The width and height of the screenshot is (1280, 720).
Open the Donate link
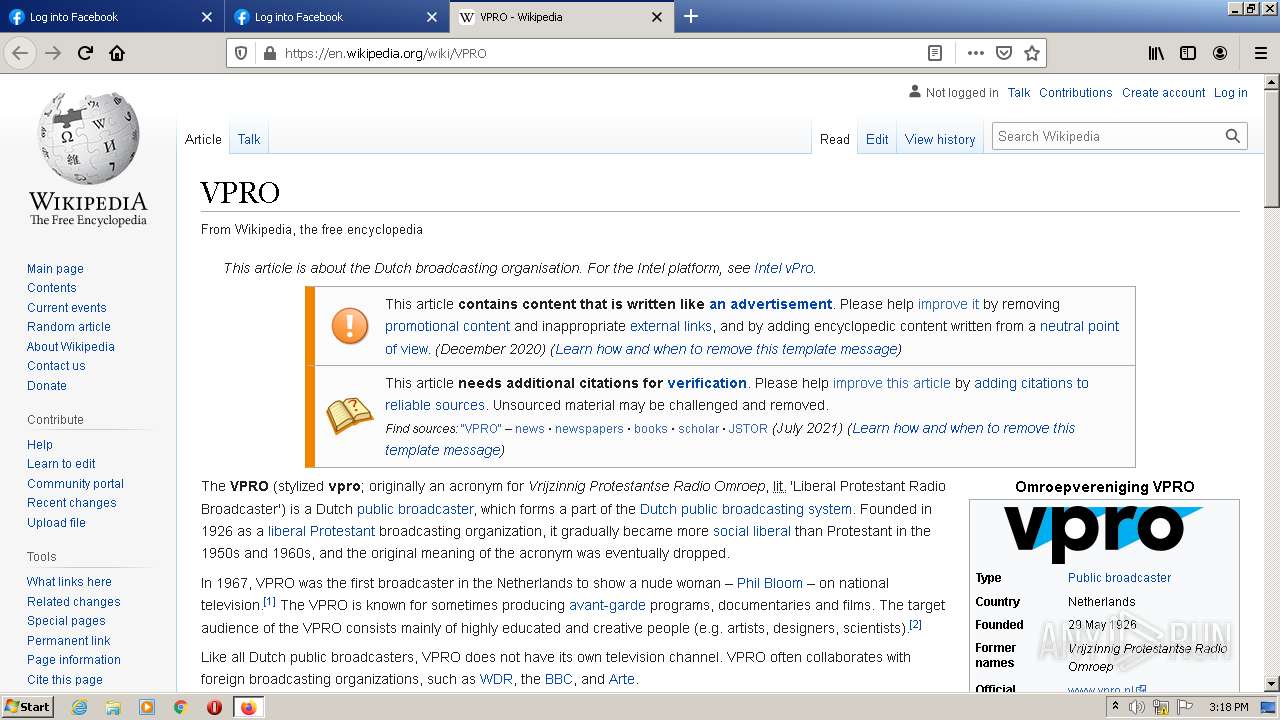coord(47,385)
